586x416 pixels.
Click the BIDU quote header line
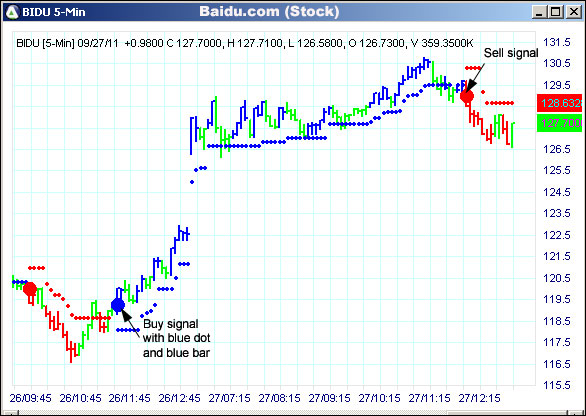click(245, 43)
